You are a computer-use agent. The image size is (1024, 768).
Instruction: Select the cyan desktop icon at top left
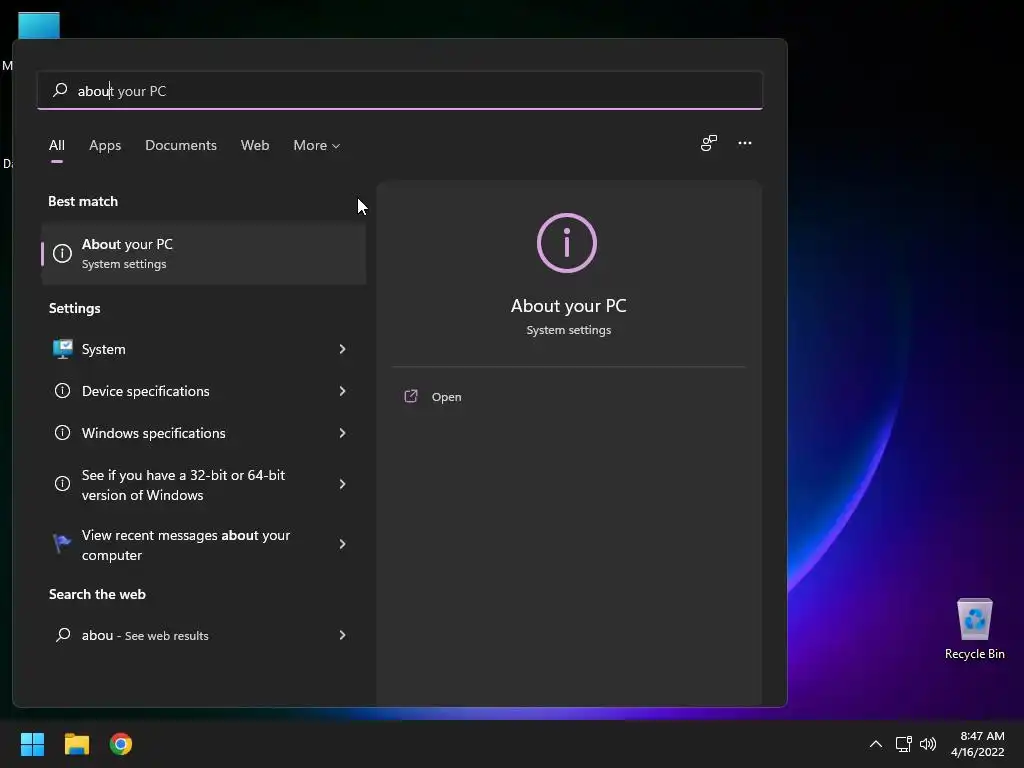coord(39,25)
